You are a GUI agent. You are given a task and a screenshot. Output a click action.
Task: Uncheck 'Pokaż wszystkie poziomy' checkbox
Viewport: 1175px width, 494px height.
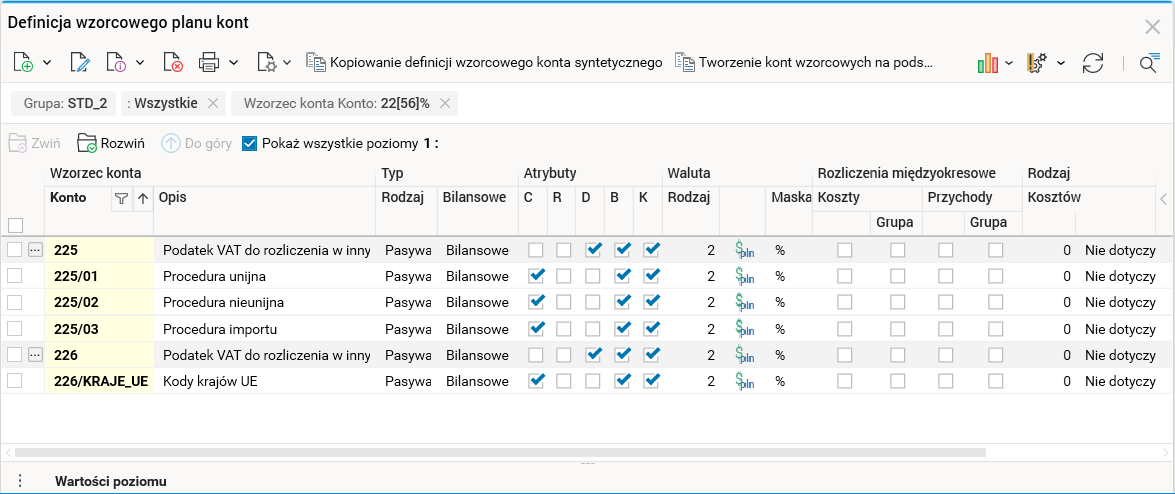tap(250, 143)
